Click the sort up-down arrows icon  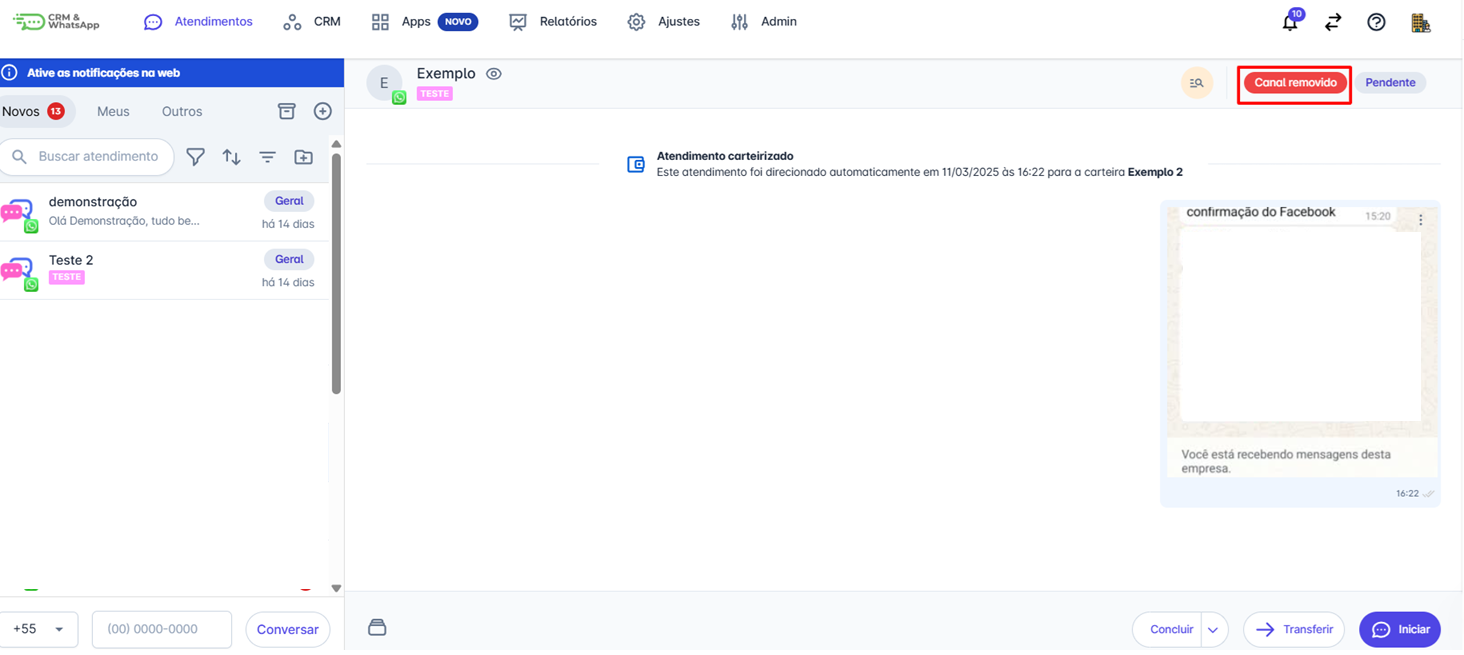pyautogui.click(x=231, y=157)
